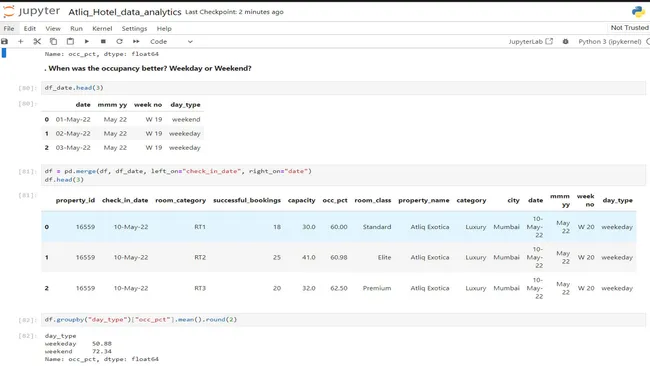Click the Standard room class cell

(x=377, y=227)
